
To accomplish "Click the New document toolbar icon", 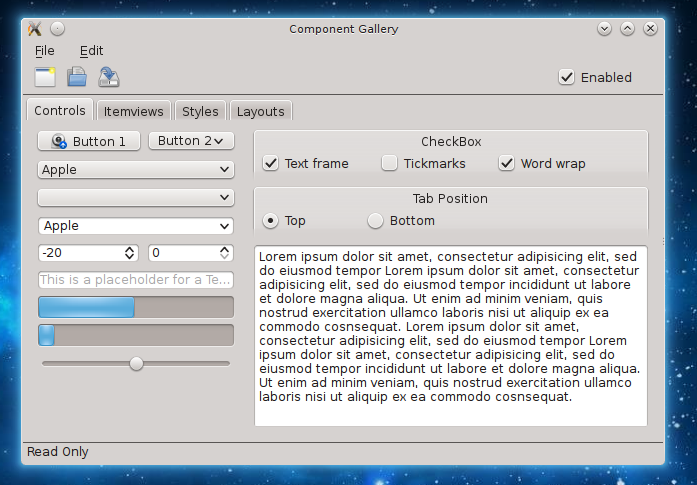I will click(45, 77).
